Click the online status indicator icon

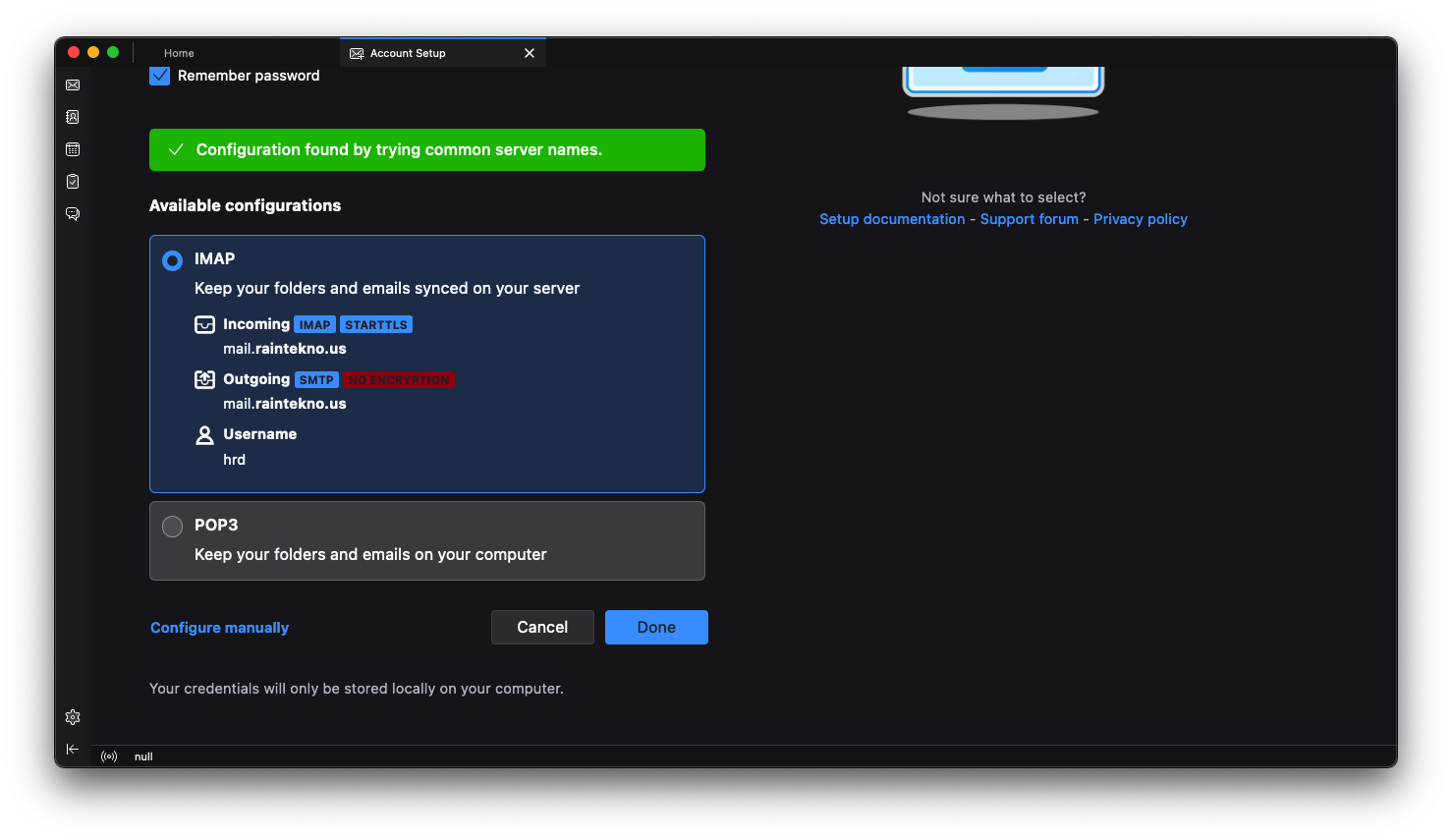tap(109, 756)
